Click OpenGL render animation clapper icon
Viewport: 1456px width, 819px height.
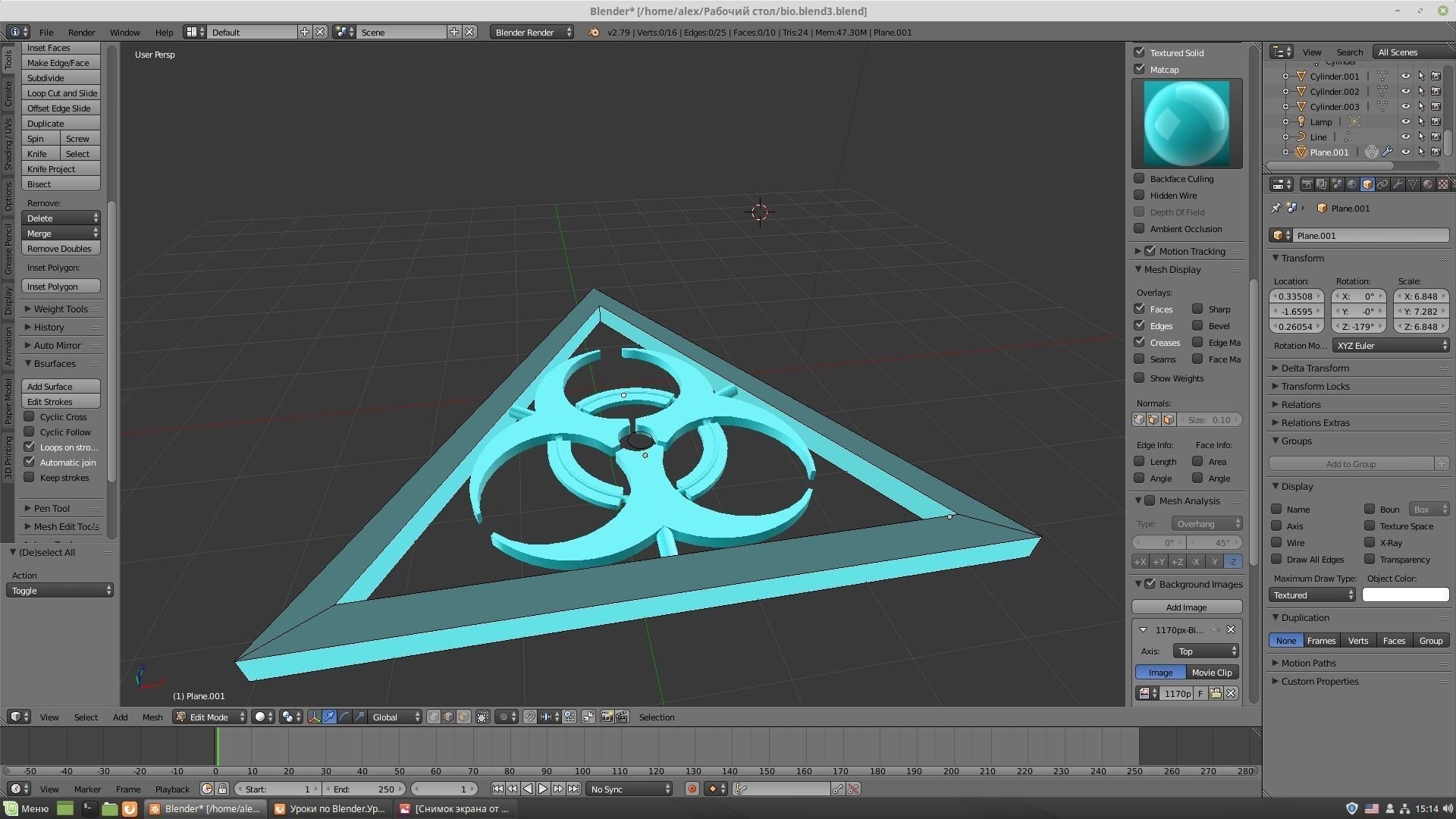pyautogui.click(x=622, y=717)
